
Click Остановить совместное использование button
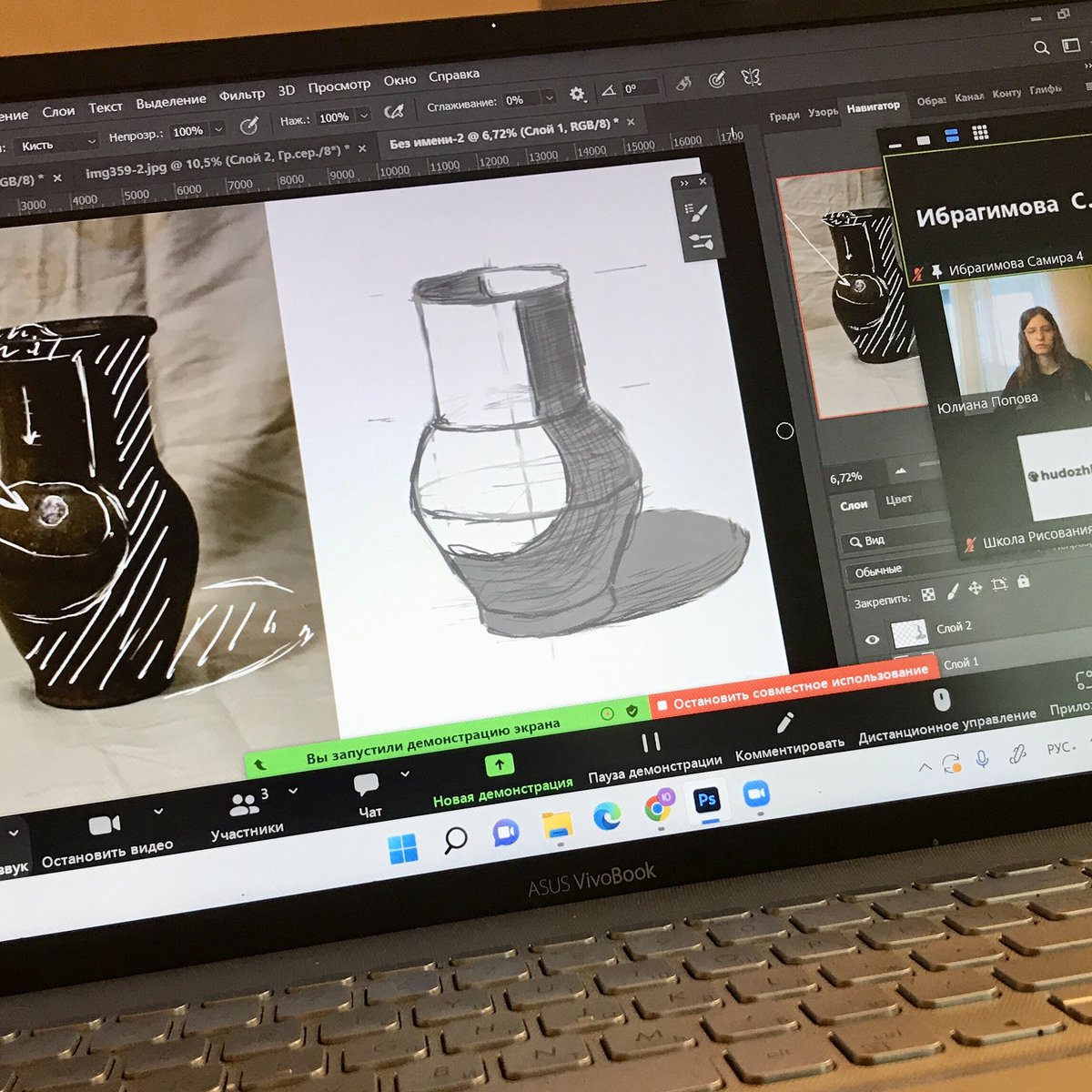coord(794,687)
